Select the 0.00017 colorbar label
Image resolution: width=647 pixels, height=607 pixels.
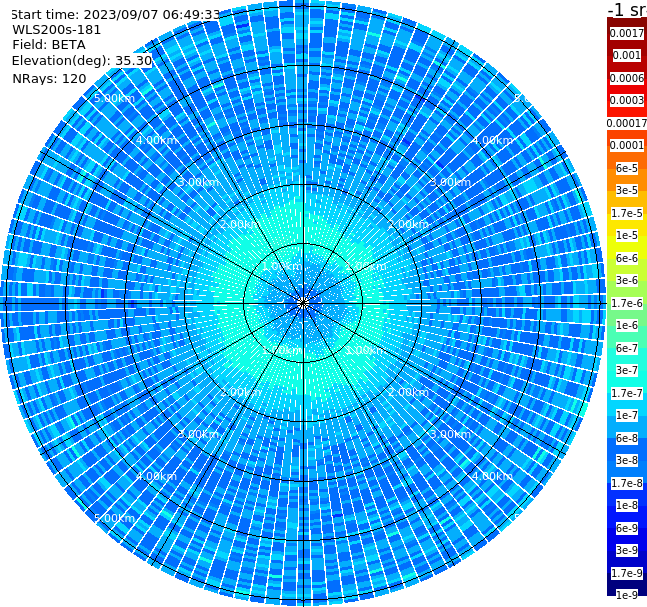627,123
